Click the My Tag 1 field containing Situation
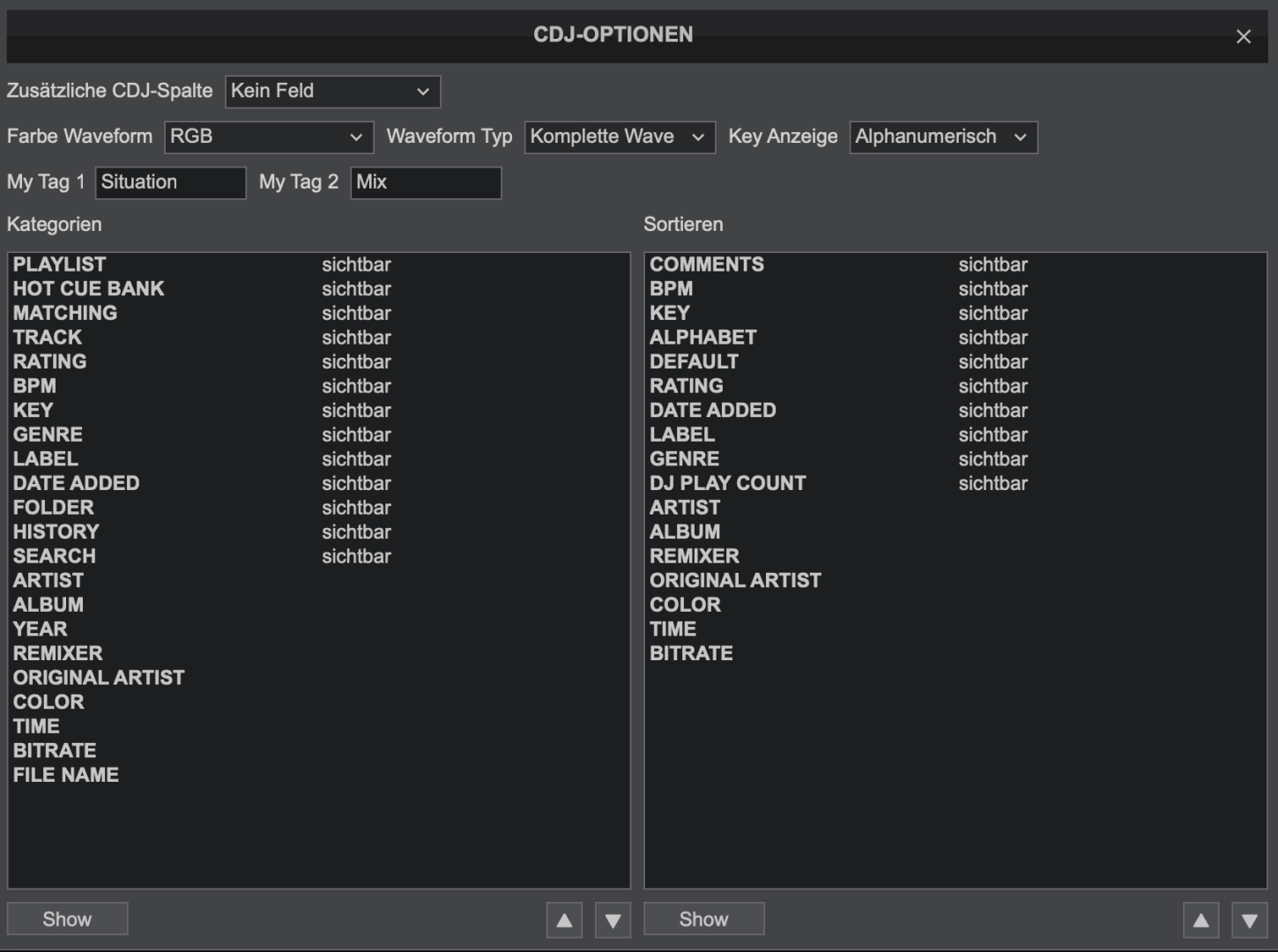Image resolution: width=1278 pixels, height=952 pixels. tap(170, 182)
